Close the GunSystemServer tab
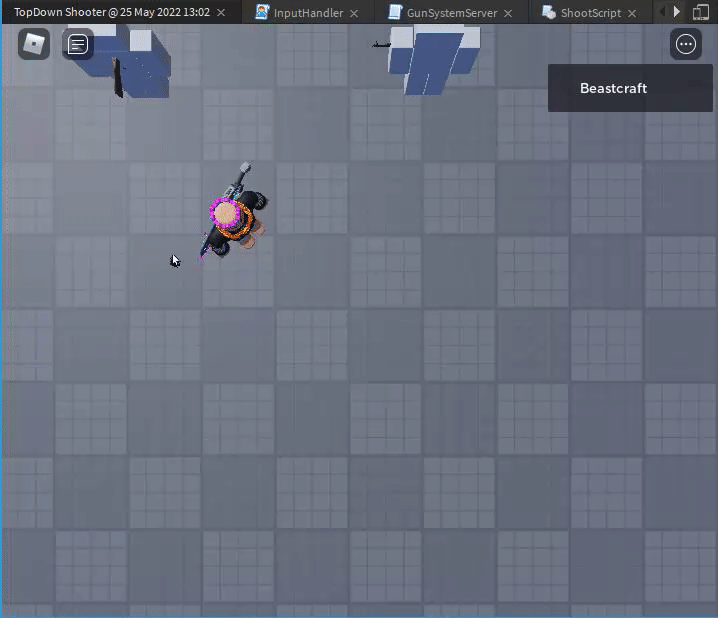Viewport: 718px width, 618px height. (x=508, y=14)
